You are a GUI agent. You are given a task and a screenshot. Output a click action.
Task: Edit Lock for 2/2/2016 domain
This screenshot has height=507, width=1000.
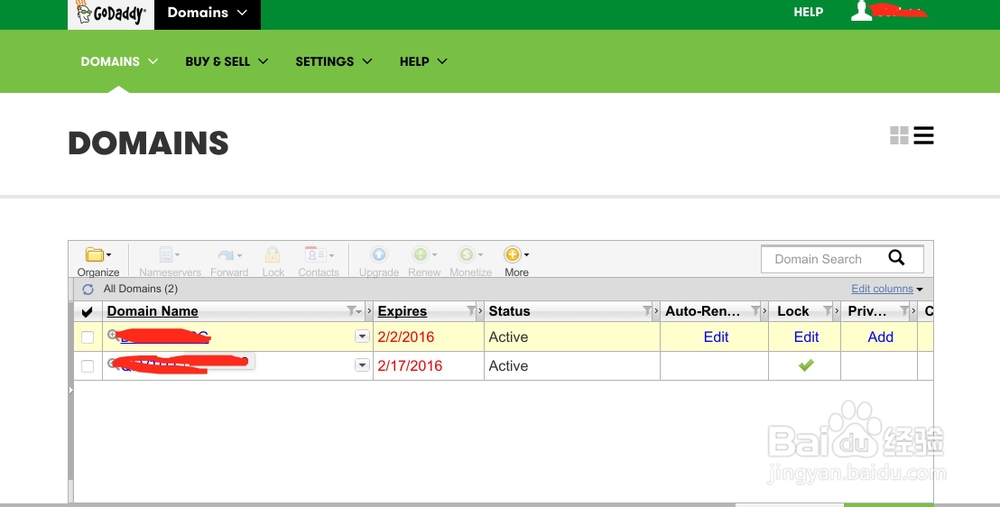[x=806, y=337]
